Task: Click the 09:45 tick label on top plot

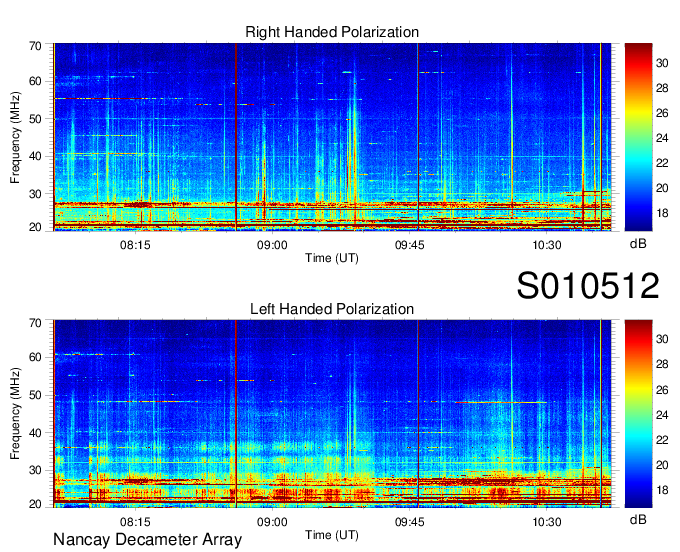Action: [409, 245]
